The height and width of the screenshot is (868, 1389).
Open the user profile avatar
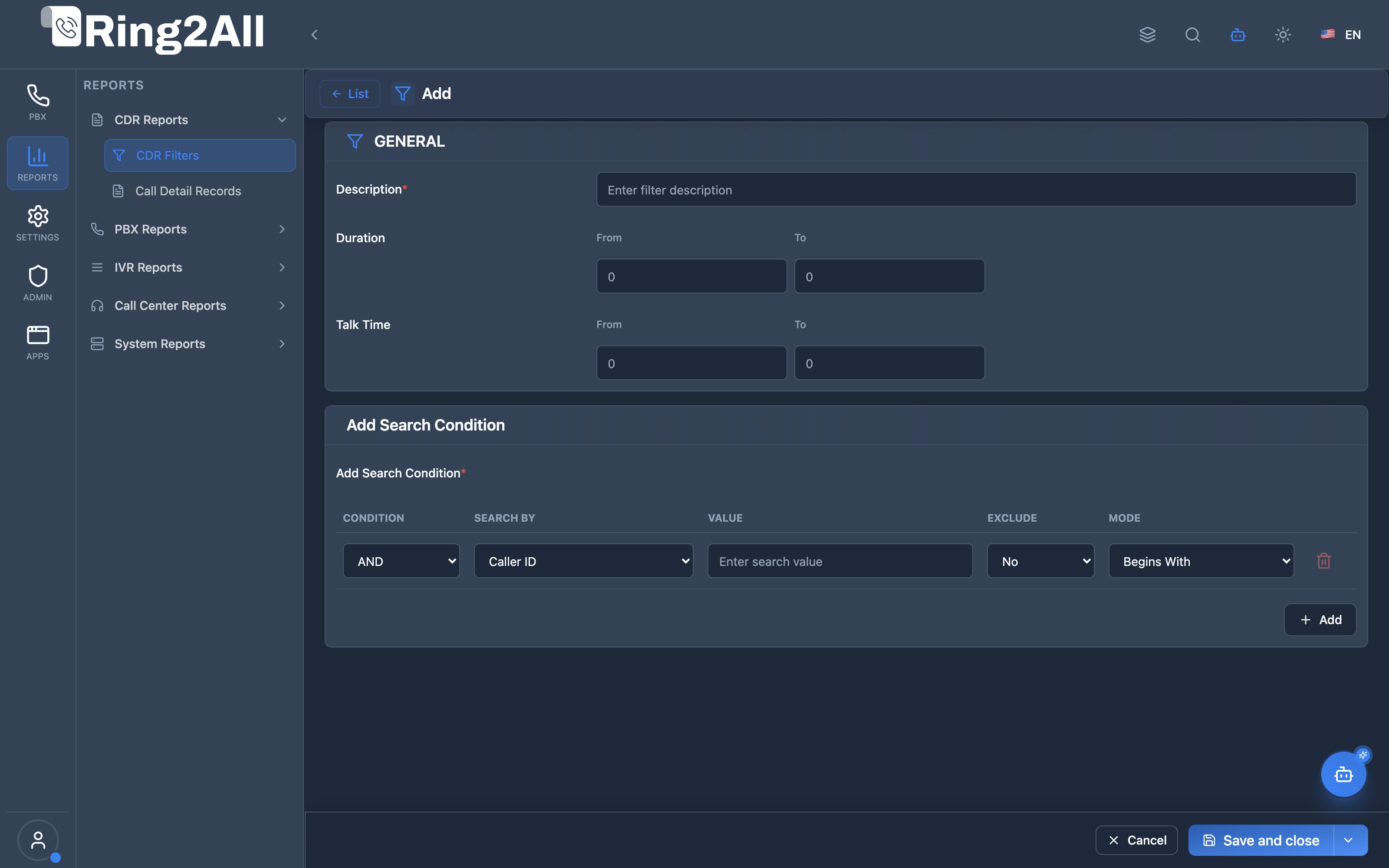(38, 840)
